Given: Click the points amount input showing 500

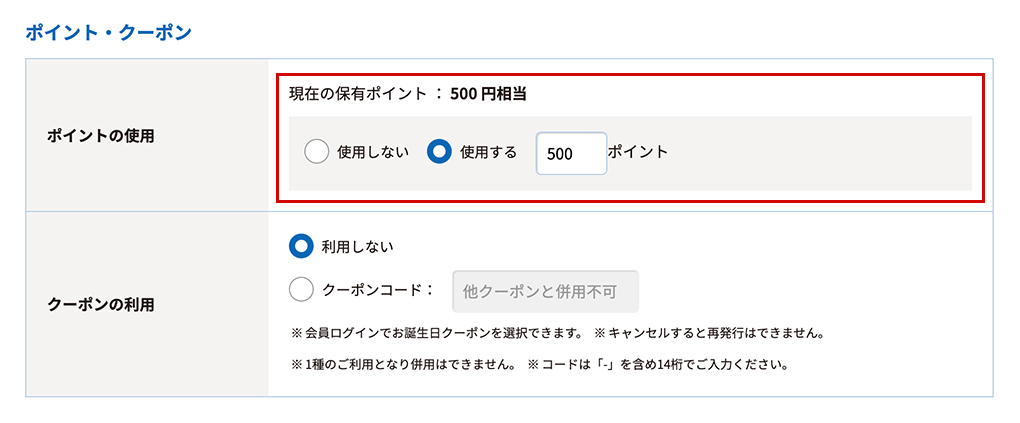Looking at the screenshot, I should tap(571, 153).
